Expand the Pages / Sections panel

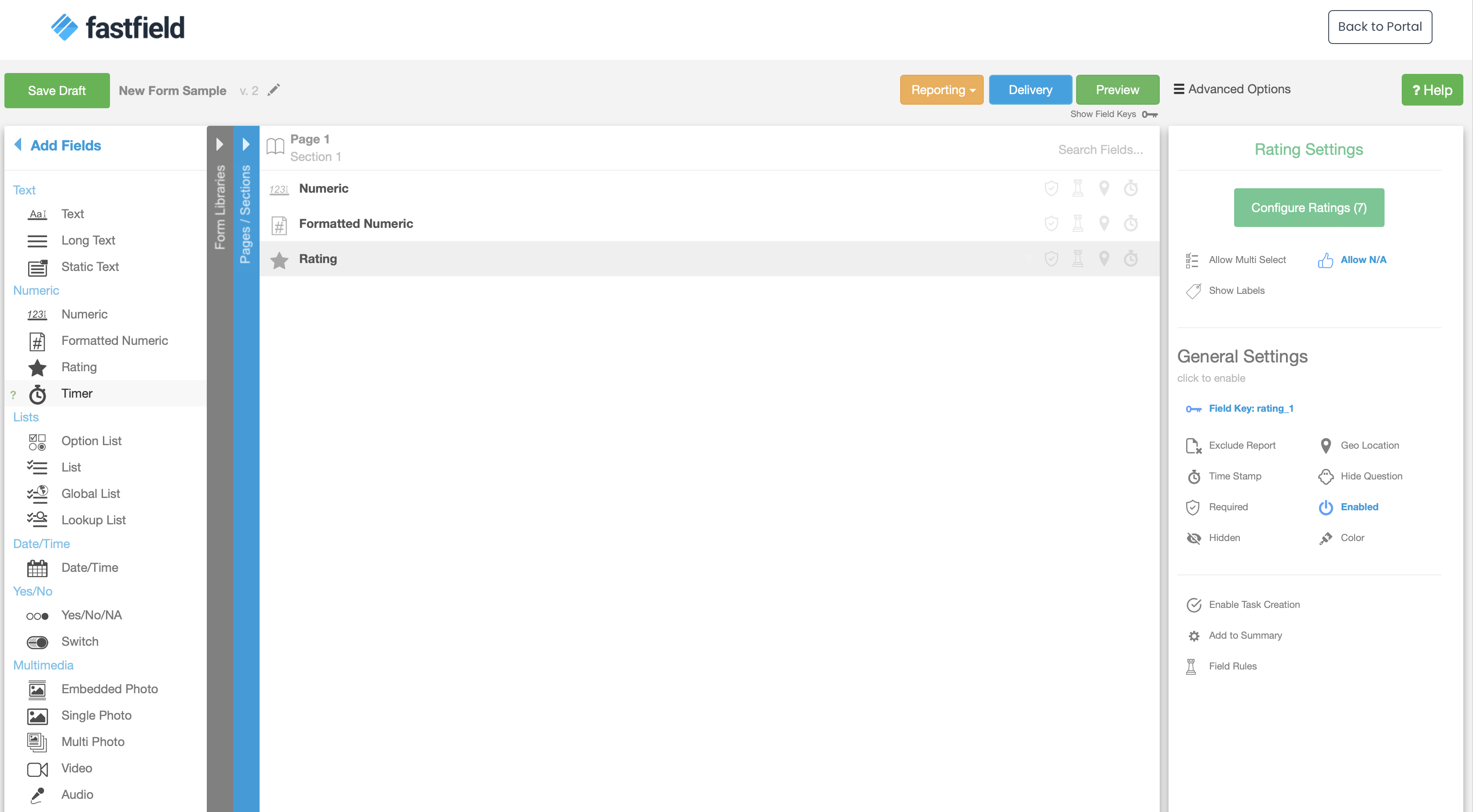coord(246,145)
